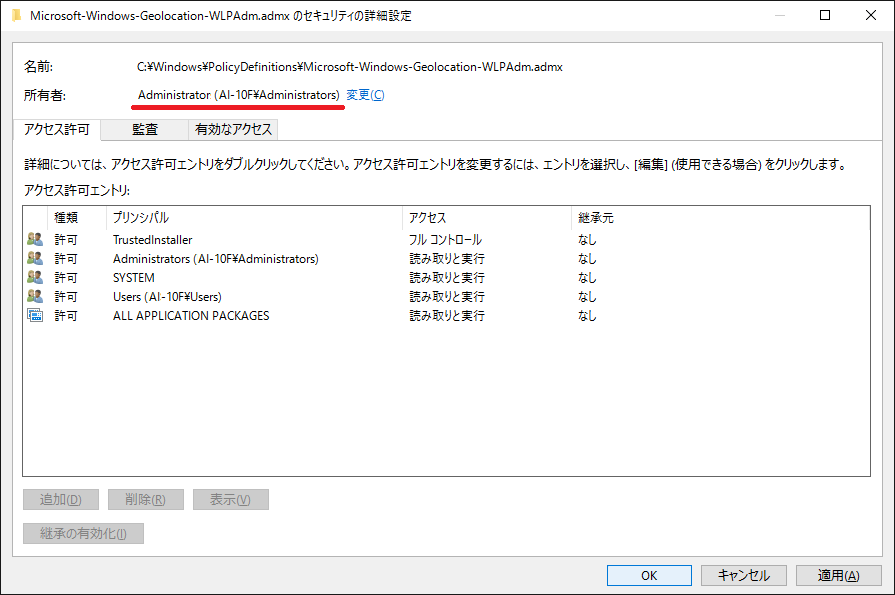Select the アクセス許可 tab
Viewport: 895px width, 595px height.
tap(57, 130)
